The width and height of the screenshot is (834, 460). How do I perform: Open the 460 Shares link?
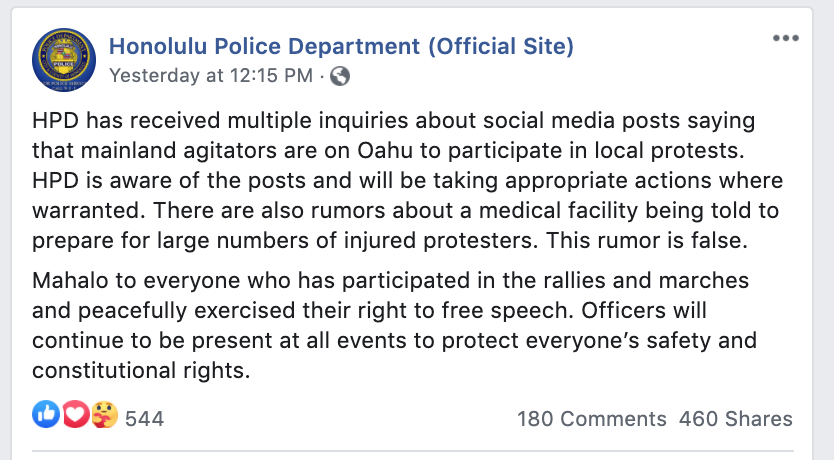click(736, 419)
